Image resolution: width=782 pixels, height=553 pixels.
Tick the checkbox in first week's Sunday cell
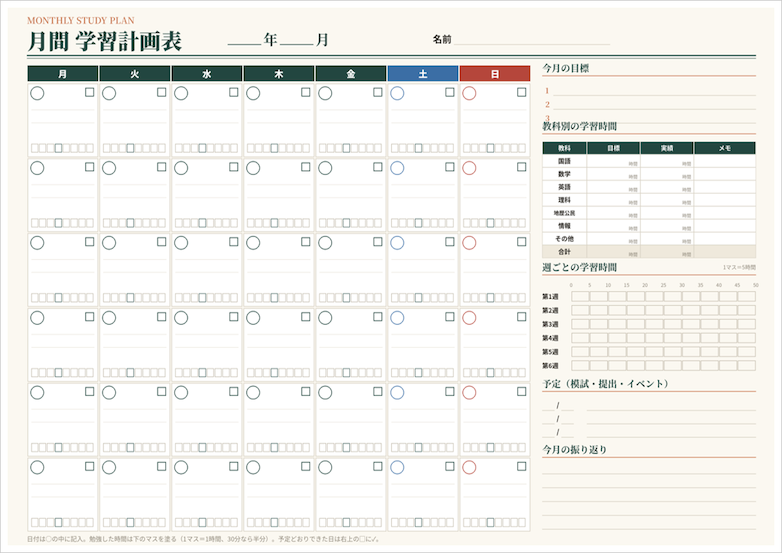522,92
